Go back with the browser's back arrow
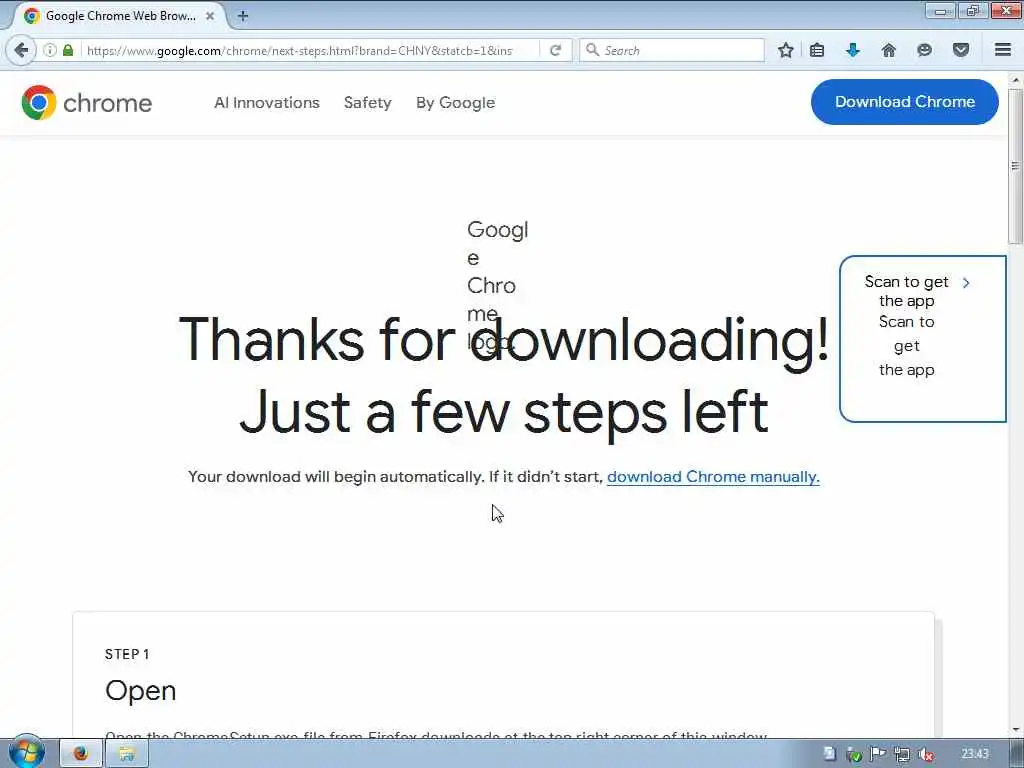Screen dimensions: 1024x768 tap(21, 50)
